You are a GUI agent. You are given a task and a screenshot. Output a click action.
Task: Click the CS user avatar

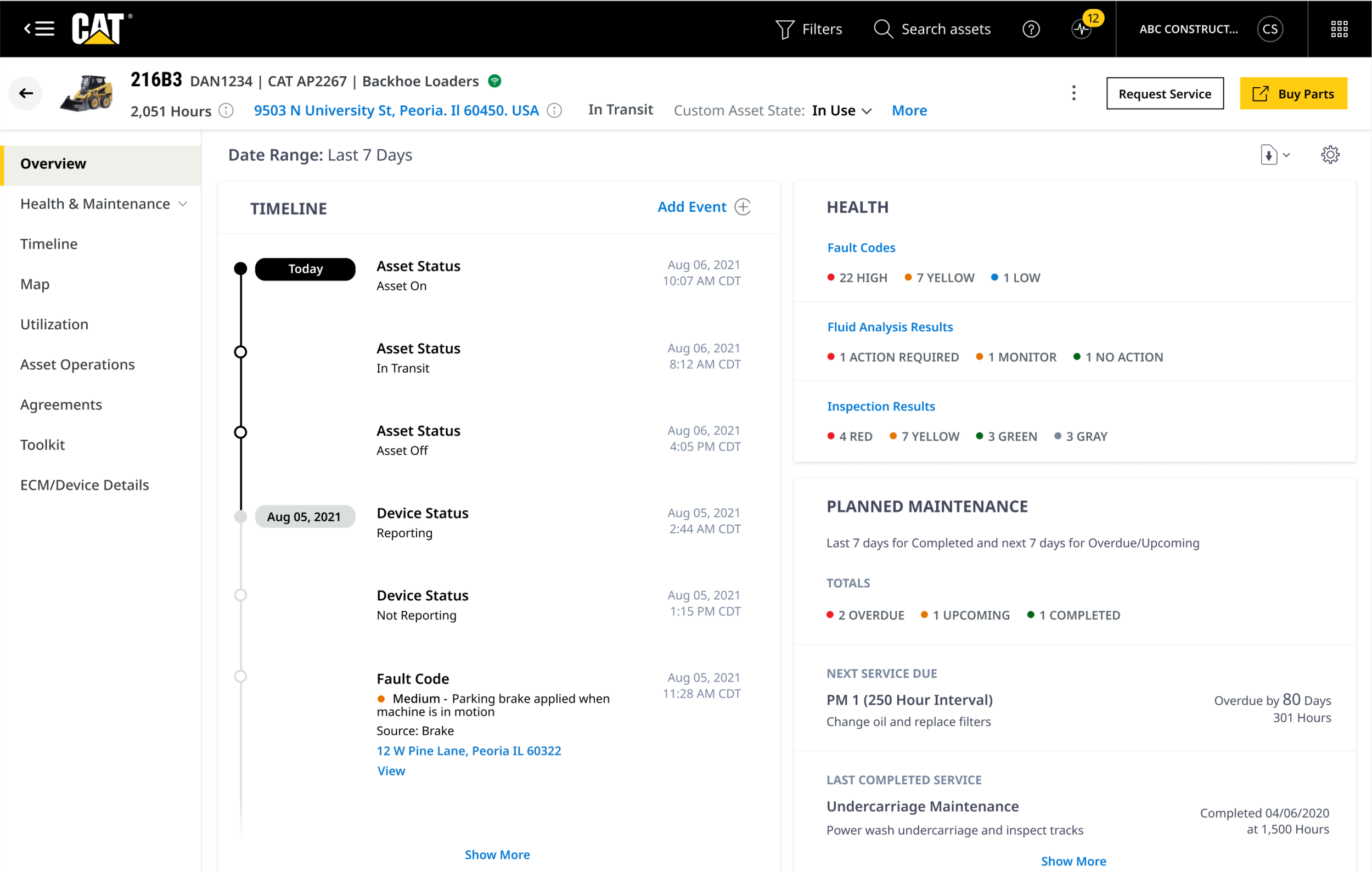point(1269,29)
